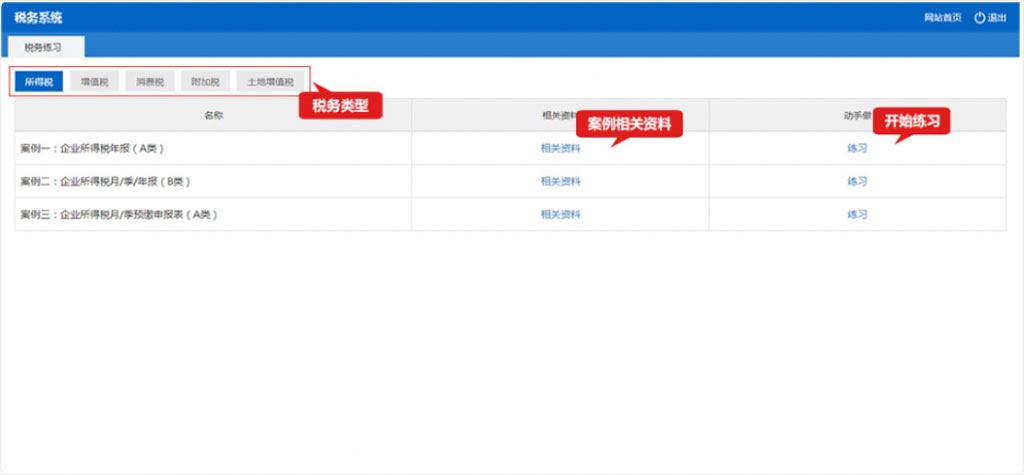Open 相关资料 for 案例二 月/季/年报 (B类)
This screenshot has width=1024, height=475.
[560, 181]
